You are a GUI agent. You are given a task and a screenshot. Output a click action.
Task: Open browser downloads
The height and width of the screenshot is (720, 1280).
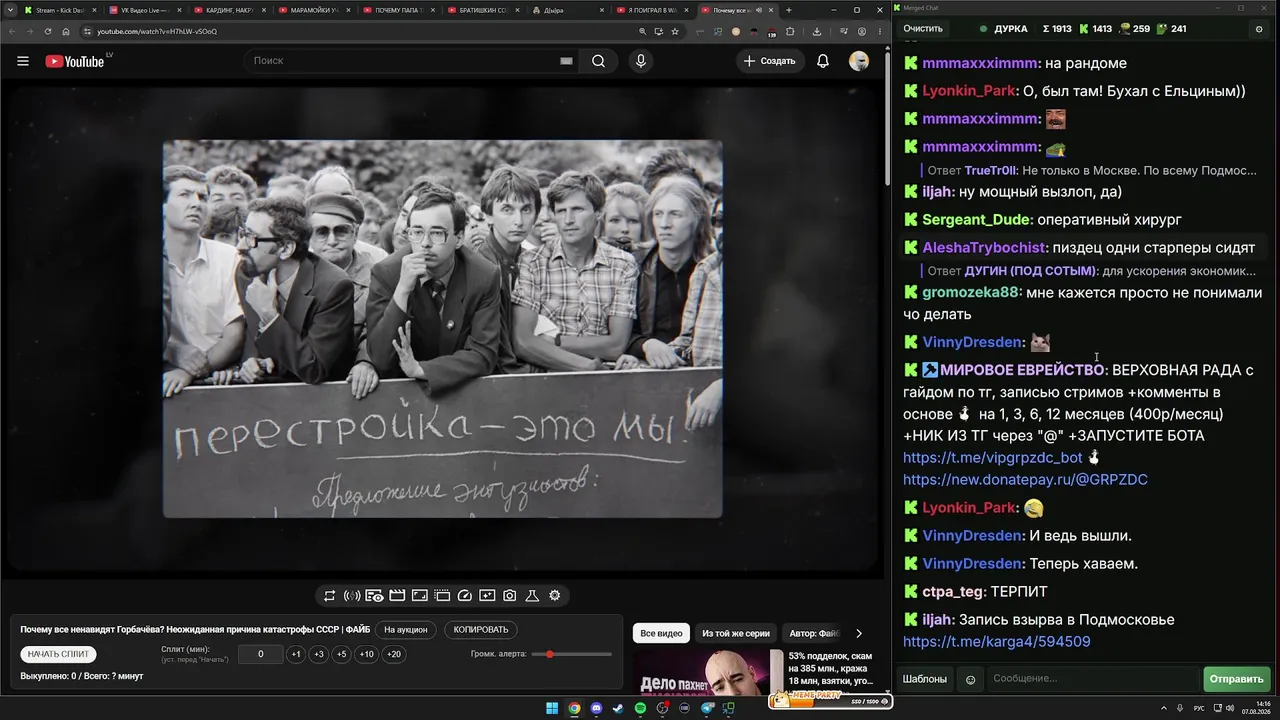tap(817, 31)
